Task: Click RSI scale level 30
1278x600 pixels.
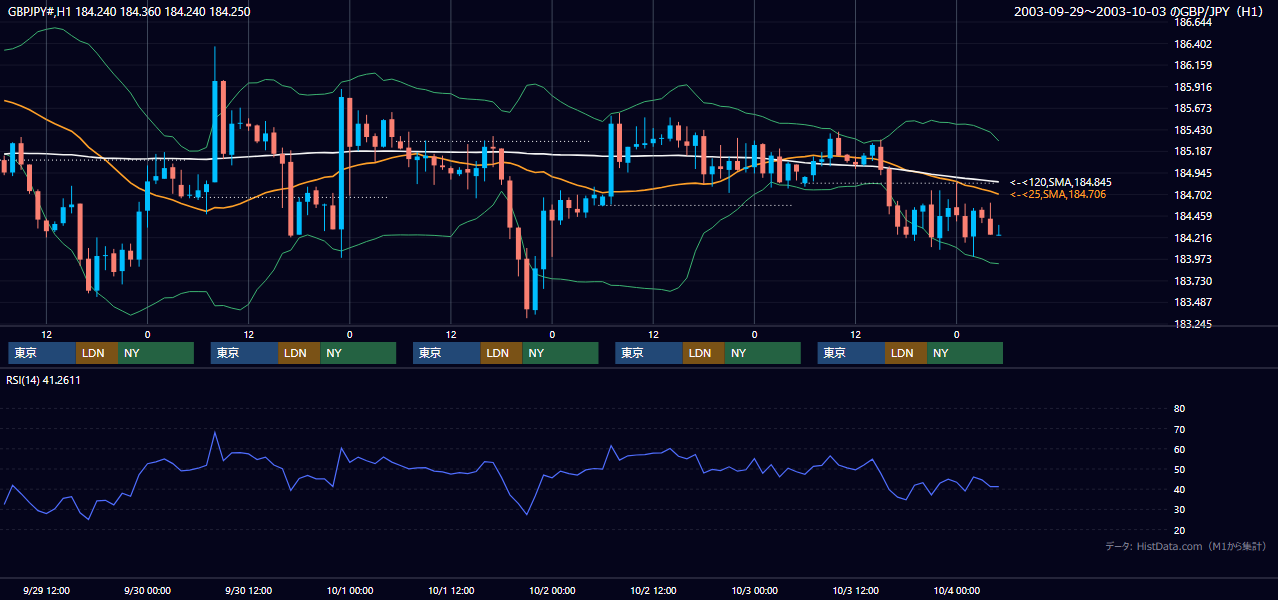Action: [1179, 509]
